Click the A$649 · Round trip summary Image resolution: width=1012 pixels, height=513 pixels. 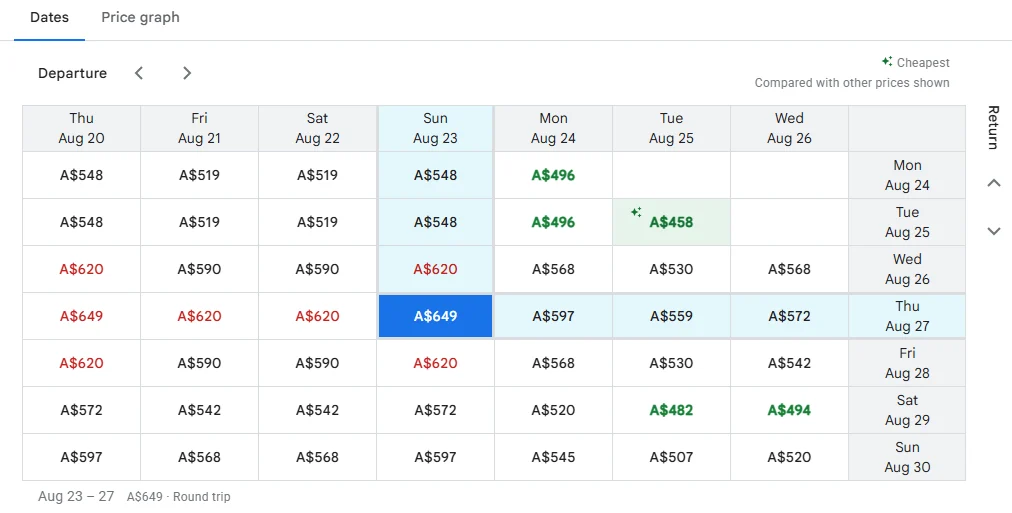point(179,497)
